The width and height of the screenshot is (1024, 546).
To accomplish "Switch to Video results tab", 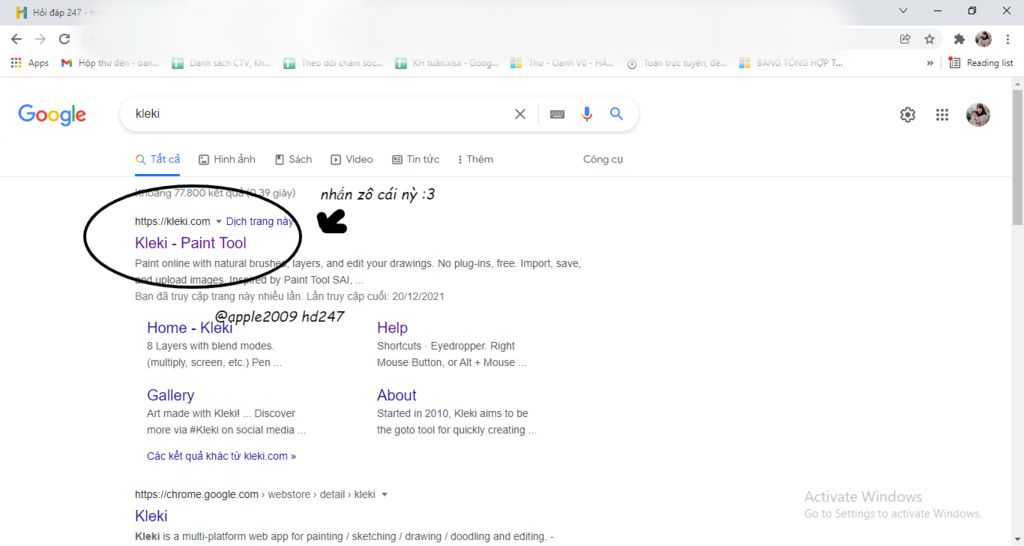I will click(352, 159).
